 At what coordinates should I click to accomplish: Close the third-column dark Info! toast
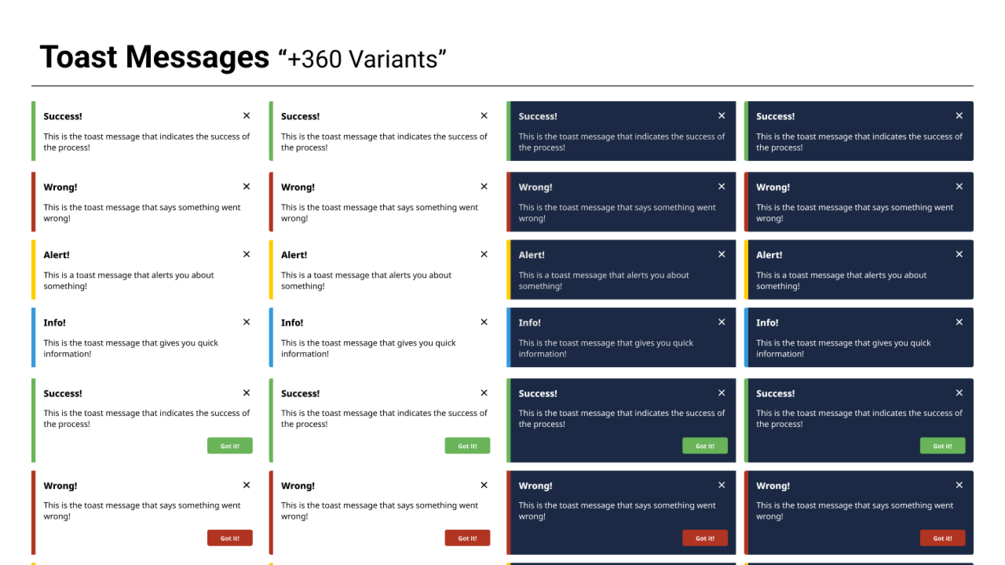coord(722,322)
